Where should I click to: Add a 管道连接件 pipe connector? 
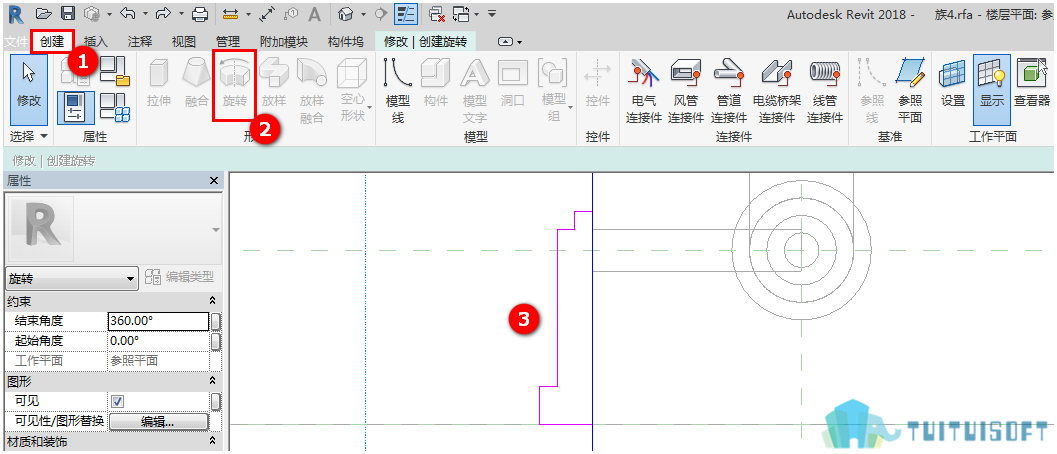click(728, 89)
